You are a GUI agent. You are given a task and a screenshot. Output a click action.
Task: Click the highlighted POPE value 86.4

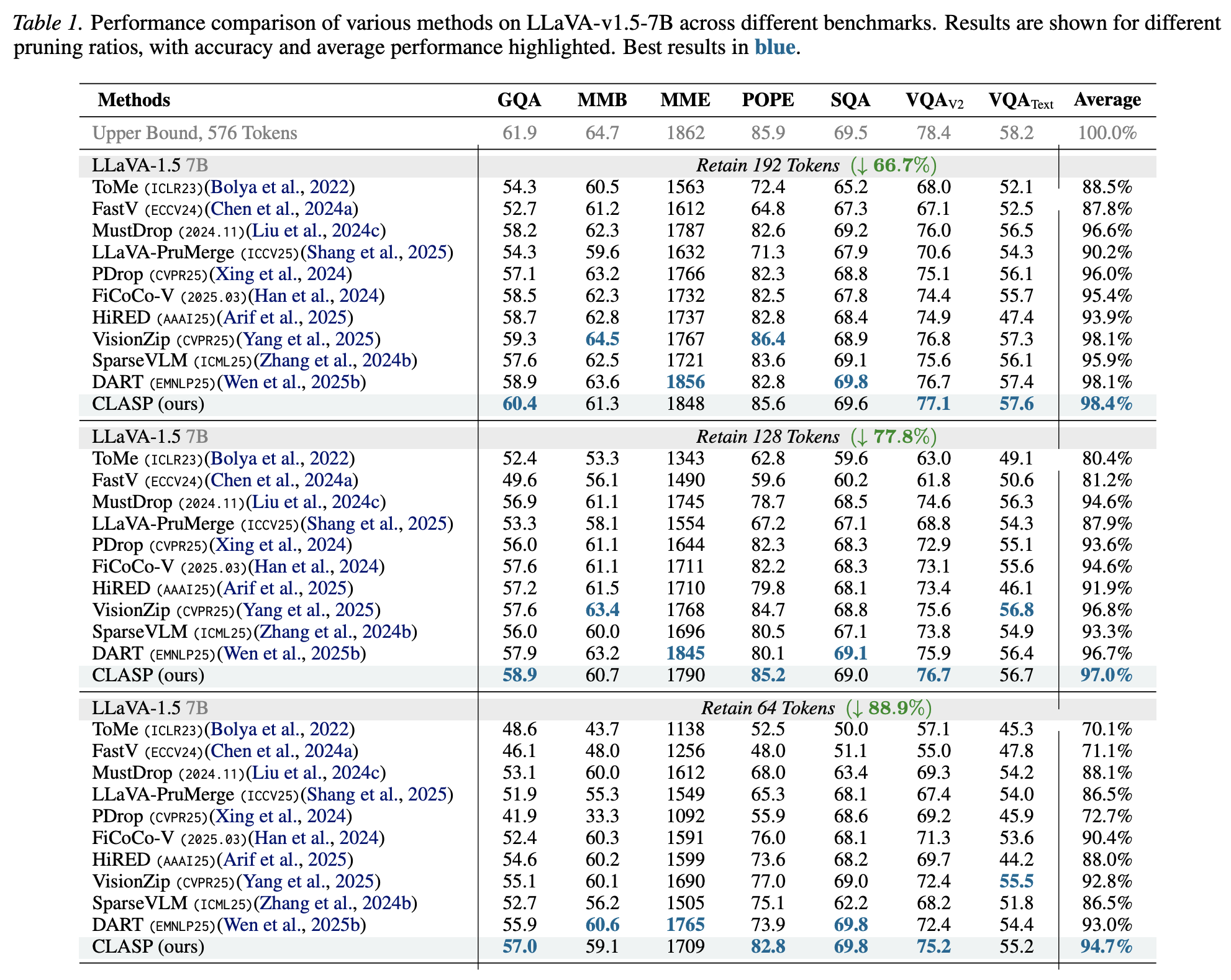(x=768, y=339)
